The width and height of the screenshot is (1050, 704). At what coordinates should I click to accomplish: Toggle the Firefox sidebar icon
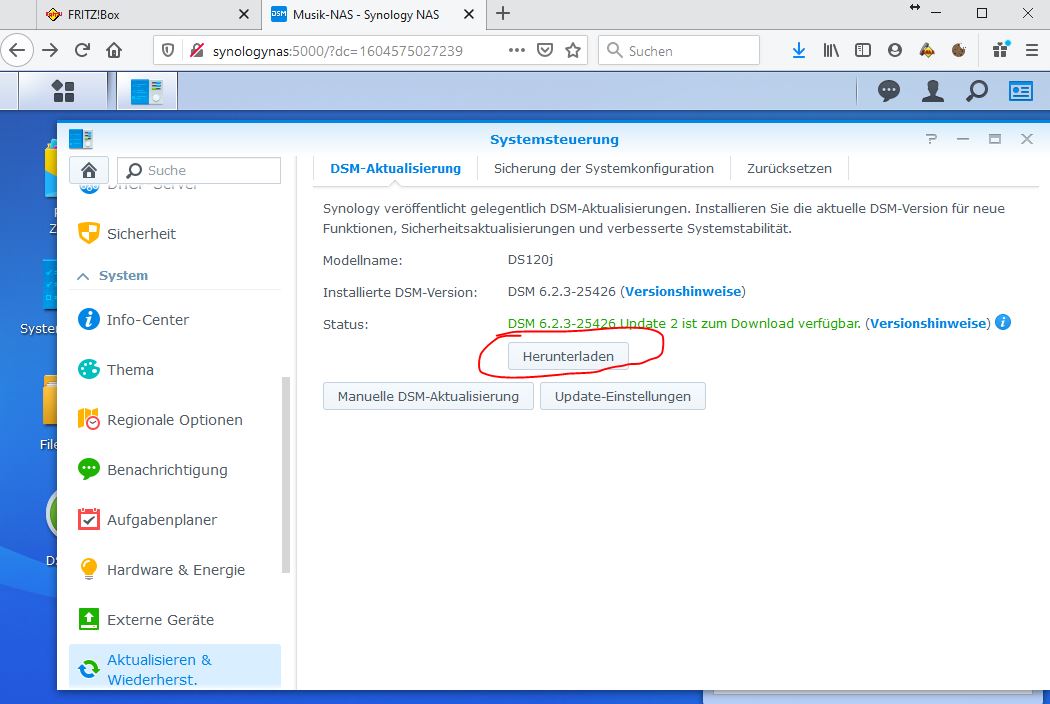pos(862,50)
